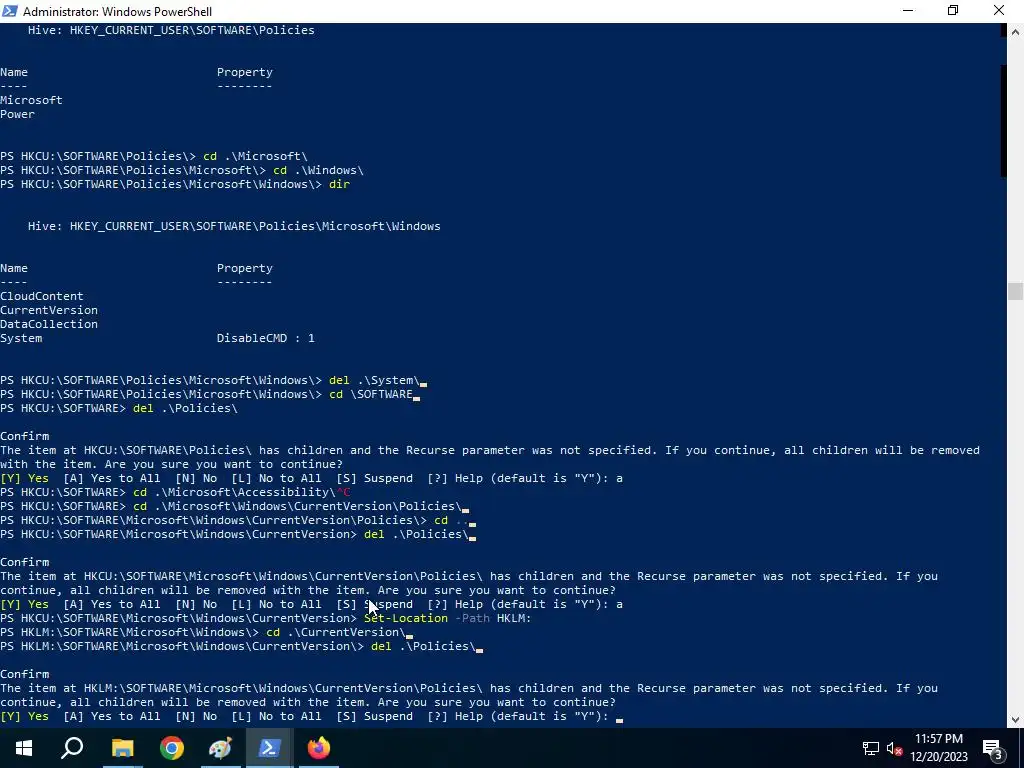The height and width of the screenshot is (768, 1024).
Task: Click 'Hive: HKEY_CURRENT_USER\SOFTWARE\Policies\Microsoft\Windows' line
Action: point(234,226)
